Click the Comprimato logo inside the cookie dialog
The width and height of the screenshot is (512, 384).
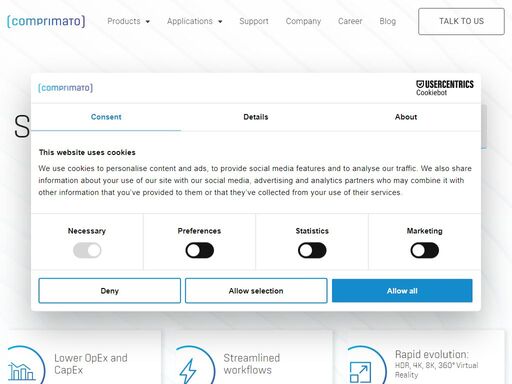pyautogui.click(x=65, y=88)
